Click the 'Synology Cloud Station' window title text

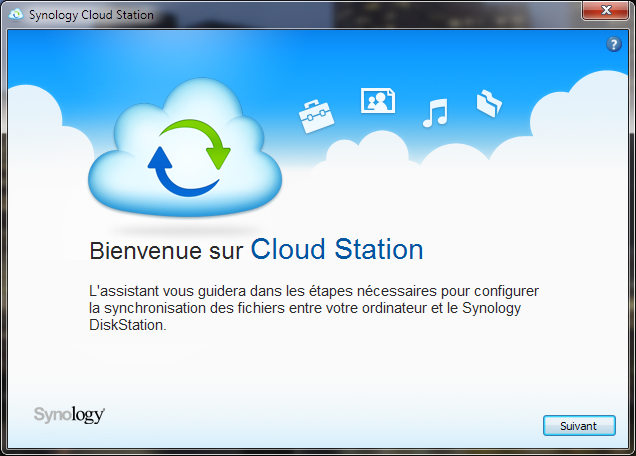(91, 15)
